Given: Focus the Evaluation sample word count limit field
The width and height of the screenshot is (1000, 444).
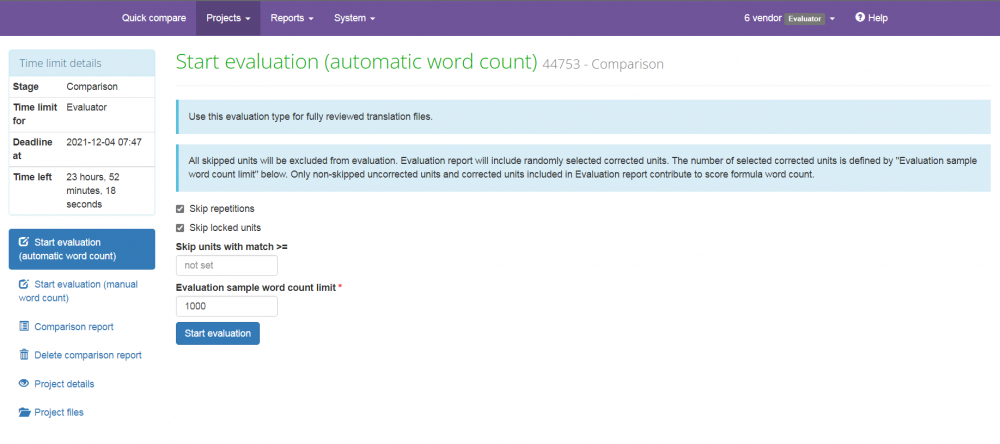Looking at the screenshot, I should pyautogui.click(x=226, y=306).
